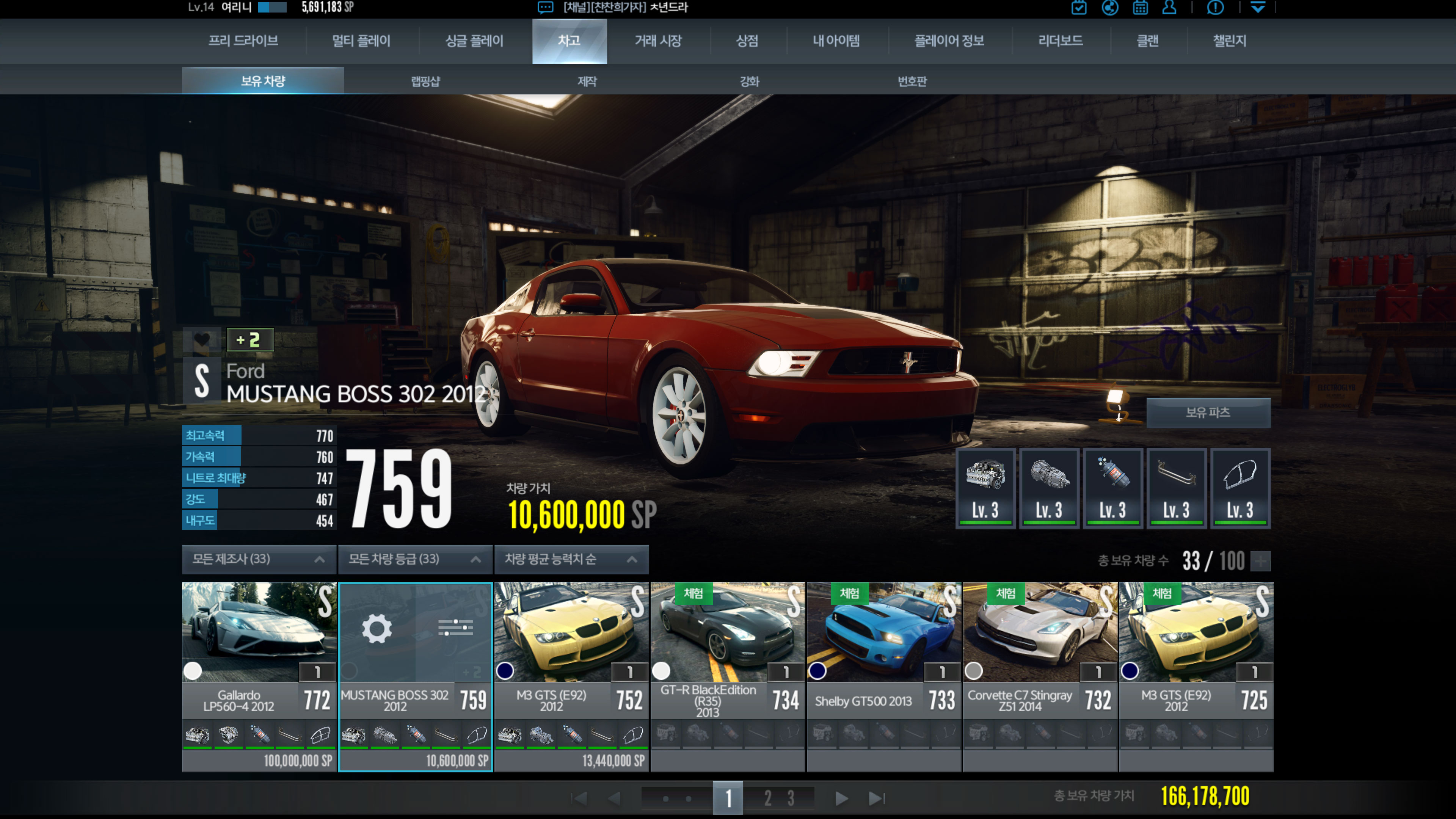Screen dimensions: 1456x819
Task: Click the gear settings icon on Mustang card
Action: click(x=377, y=629)
